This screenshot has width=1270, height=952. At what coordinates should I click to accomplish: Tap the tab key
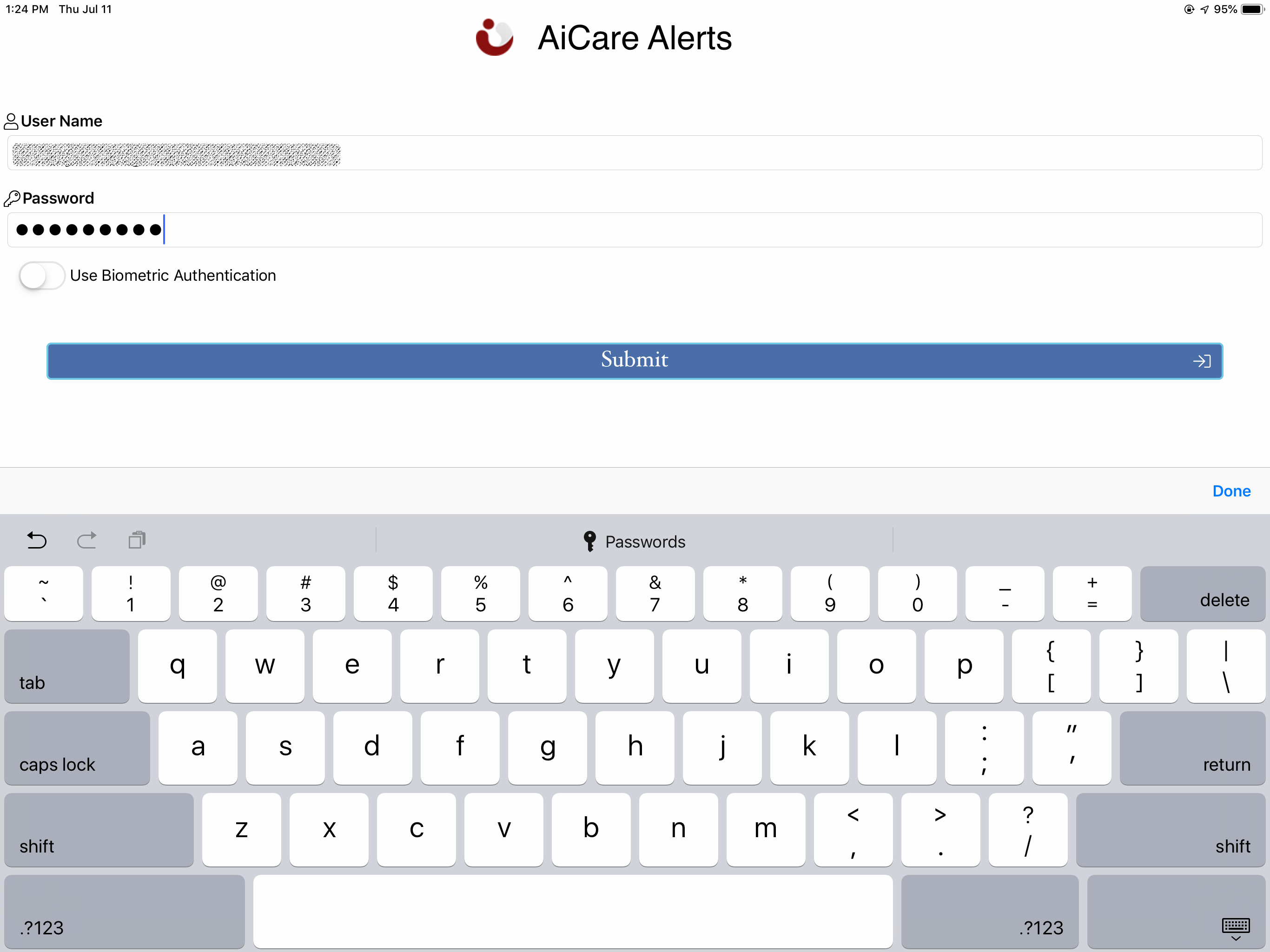[66, 666]
